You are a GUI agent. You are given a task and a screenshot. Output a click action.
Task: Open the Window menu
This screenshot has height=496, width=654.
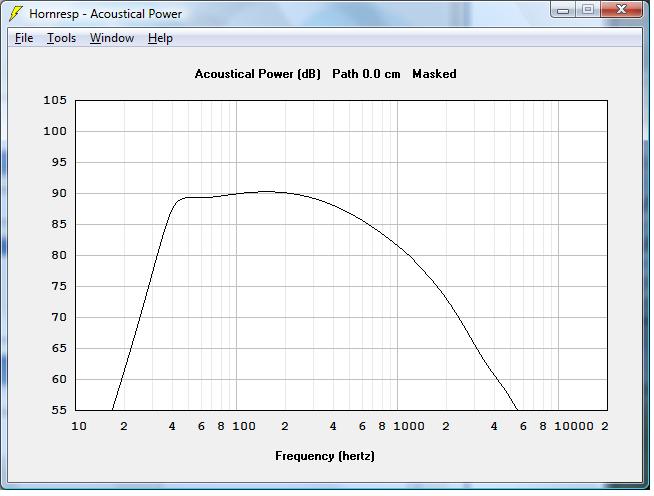112,38
